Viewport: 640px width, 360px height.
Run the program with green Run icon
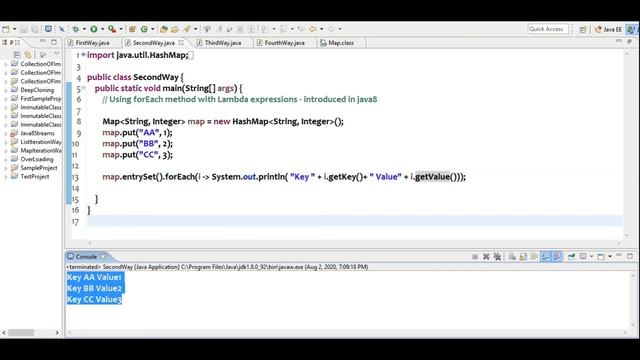click(94, 29)
